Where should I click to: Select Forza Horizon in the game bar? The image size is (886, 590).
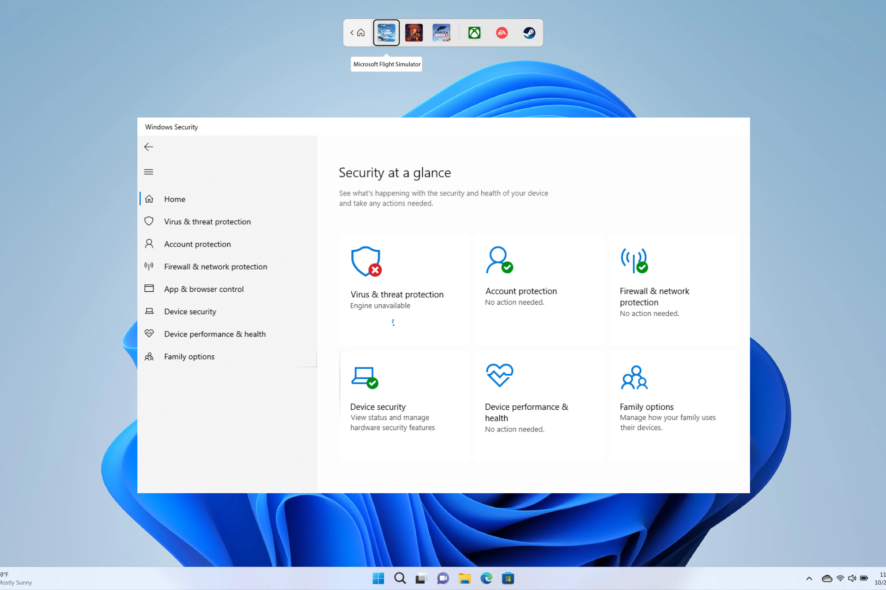tap(440, 32)
